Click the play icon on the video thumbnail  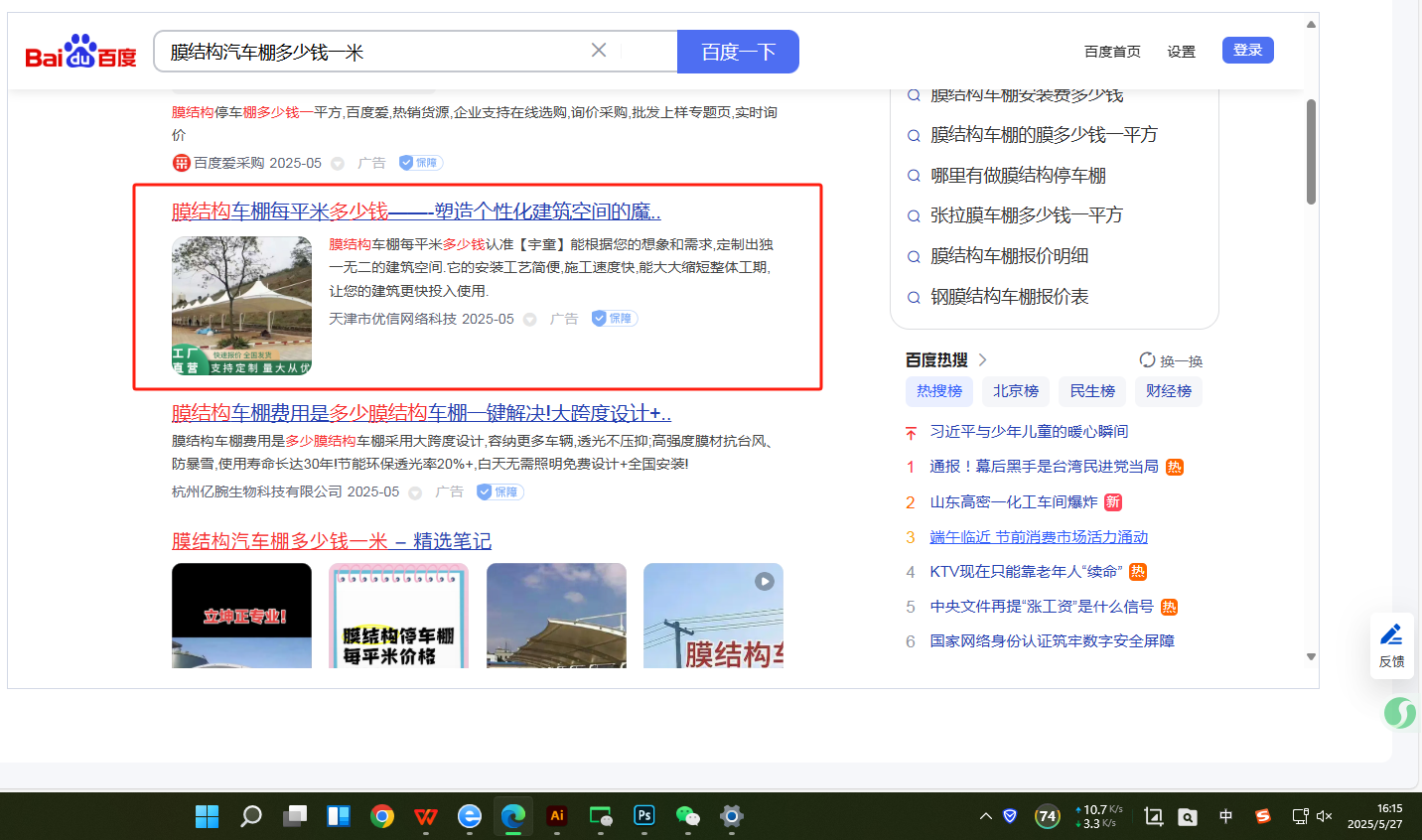(x=764, y=581)
